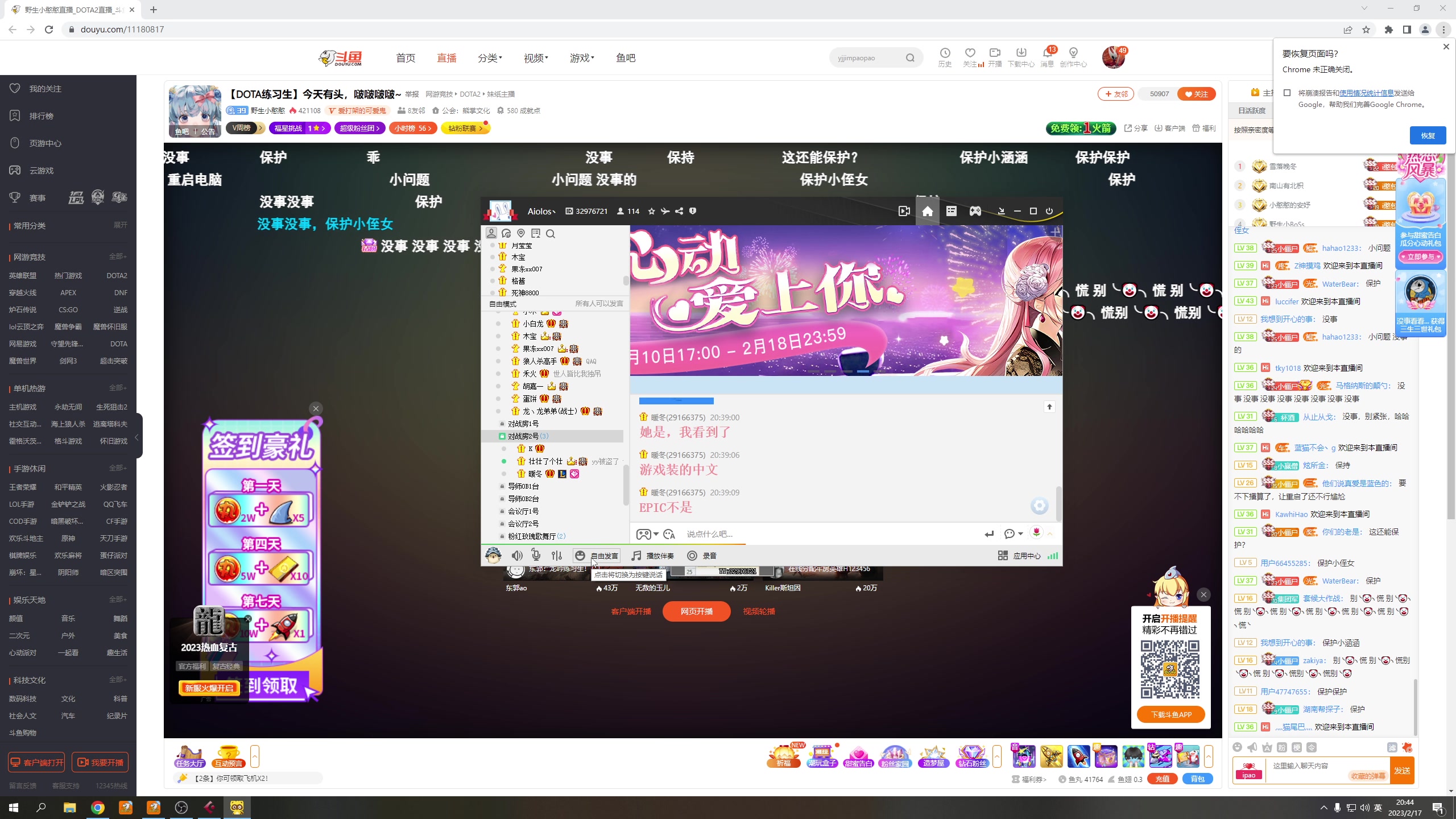This screenshot has width=1456, height=819.
Task: Open Chrome from the Windows taskbar
Action: point(98,808)
